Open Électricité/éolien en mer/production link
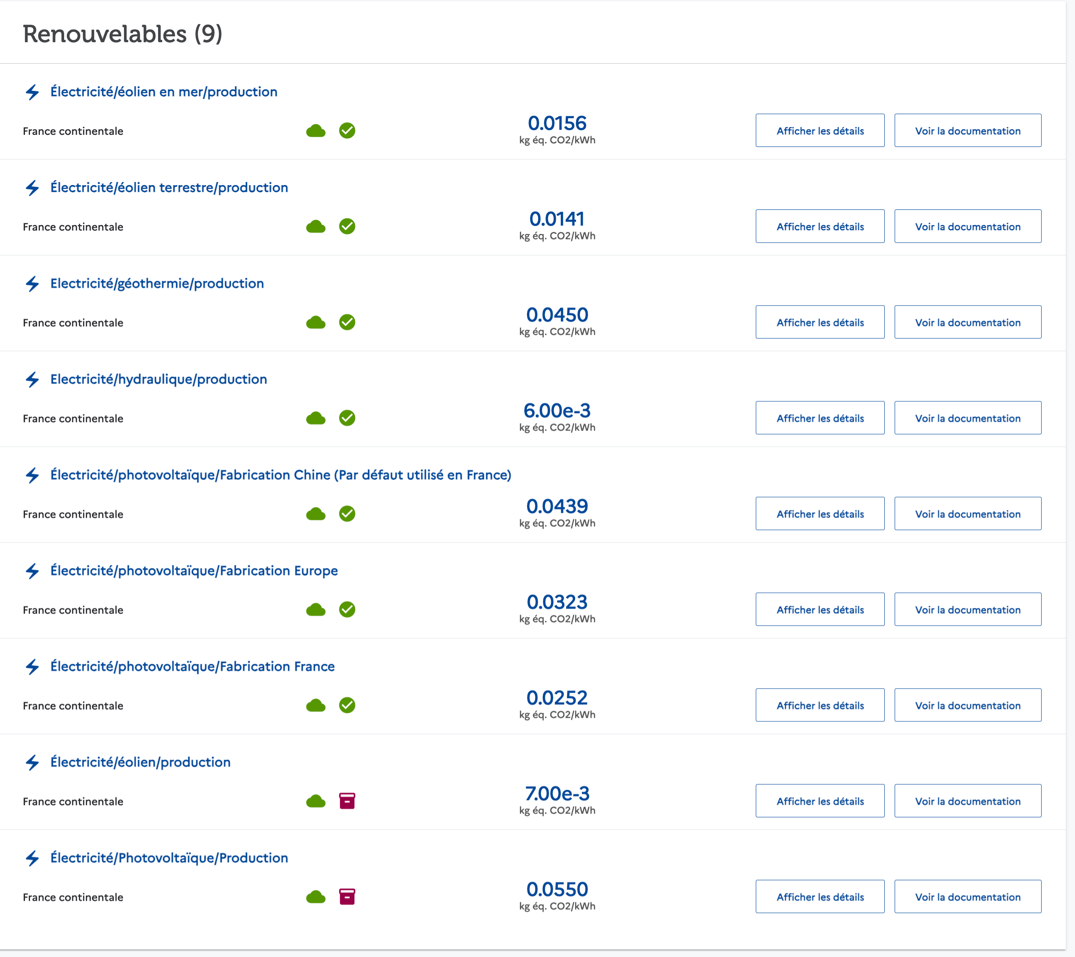Image resolution: width=1075 pixels, height=957 pixels. 163,92
